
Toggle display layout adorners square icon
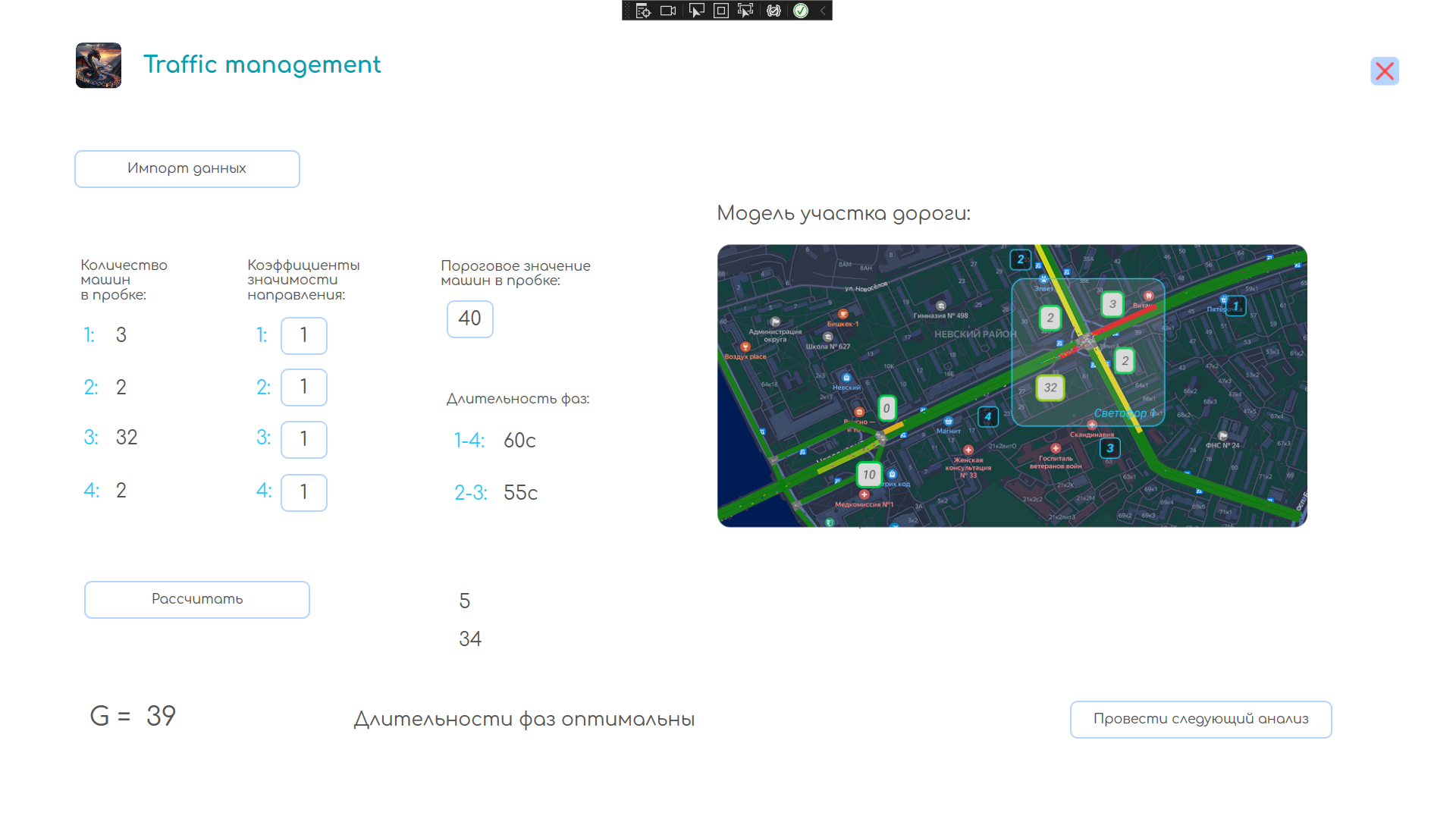(721, 11)
